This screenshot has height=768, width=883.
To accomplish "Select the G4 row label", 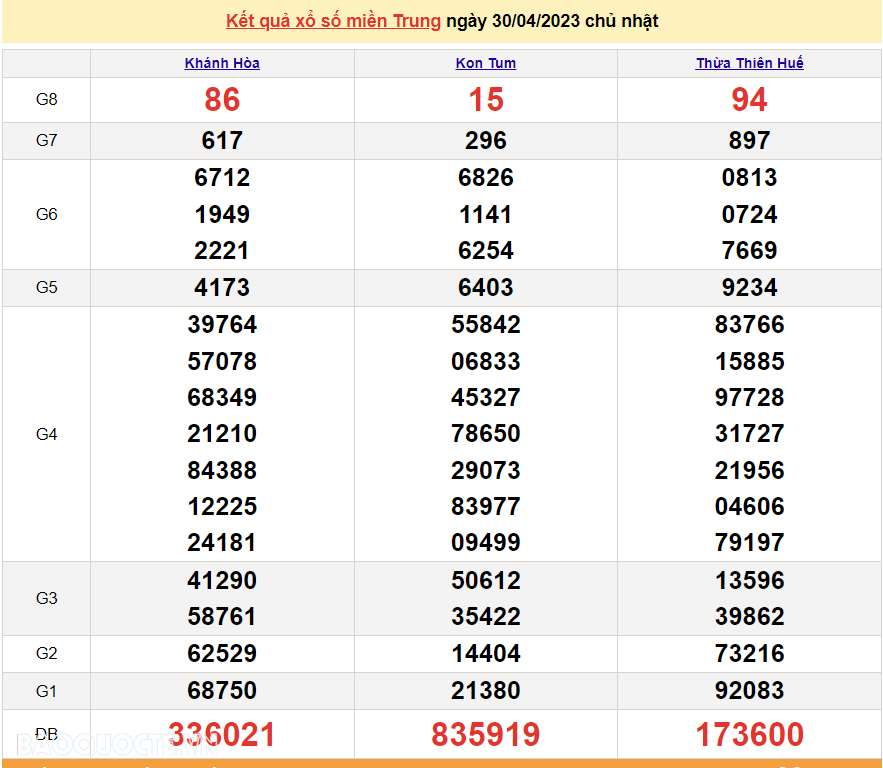I will pyautogui.click(x=46, y=433).
